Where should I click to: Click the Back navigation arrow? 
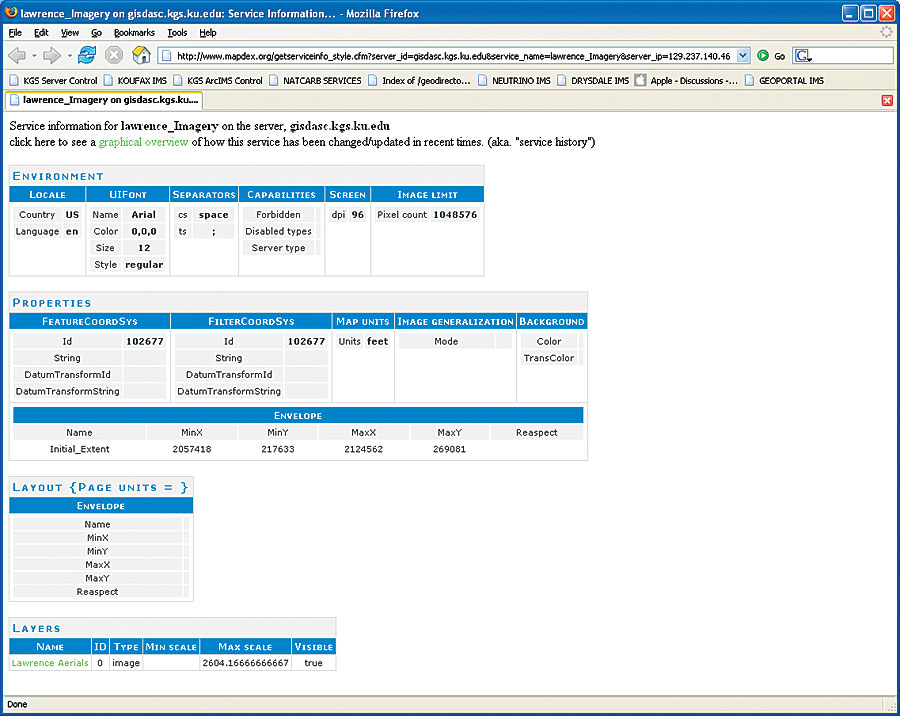(x=17, y=56)
